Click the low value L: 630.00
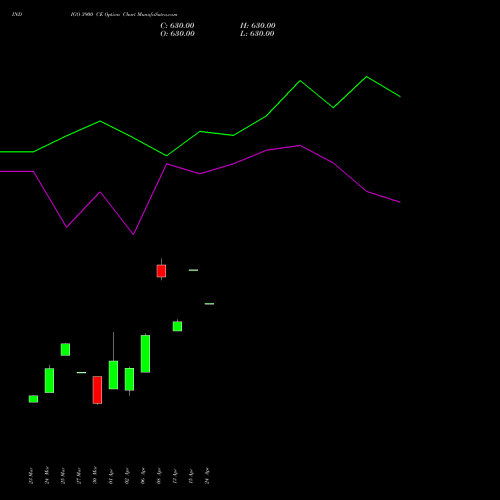Image resolution: width=500 pixels, height=500 pixels. pos(257,34)
